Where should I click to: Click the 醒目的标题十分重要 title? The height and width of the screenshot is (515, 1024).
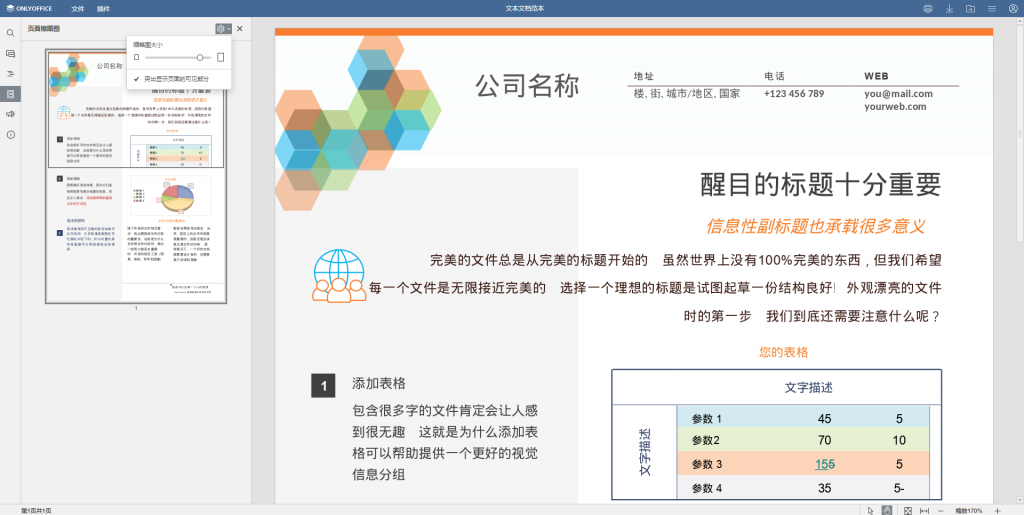820,185
